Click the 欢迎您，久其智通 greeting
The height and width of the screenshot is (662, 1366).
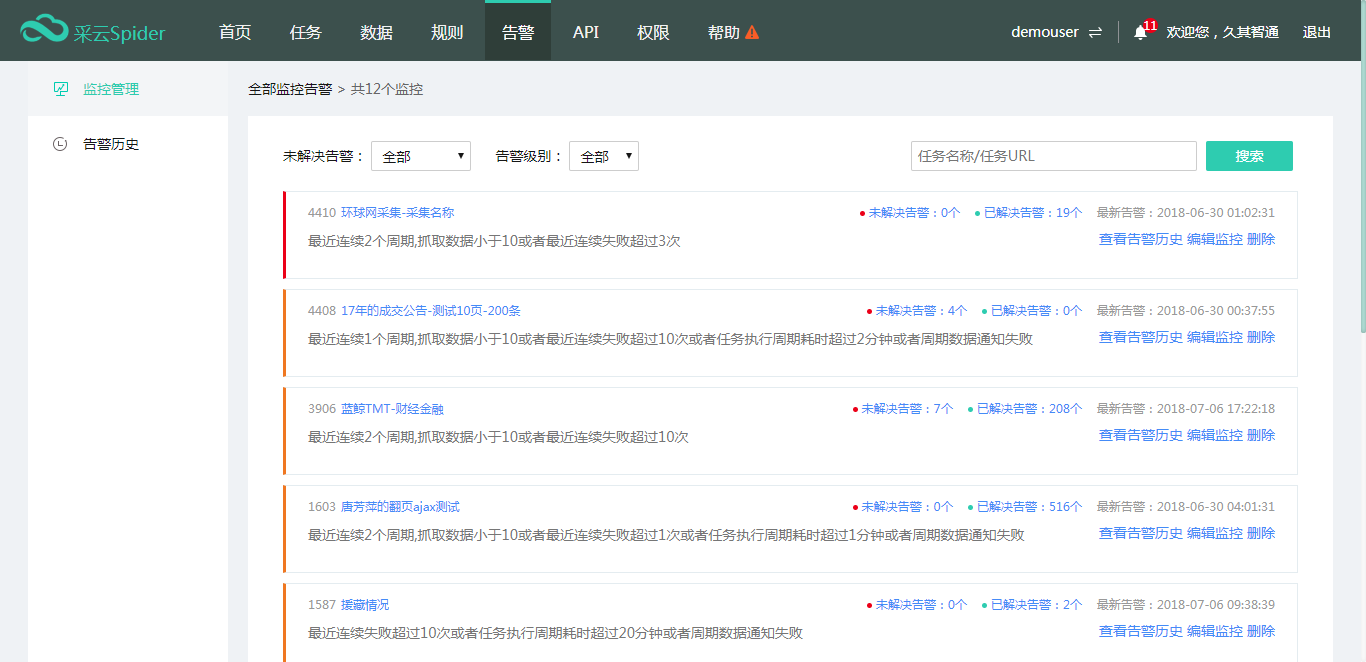click(1222, 32)
